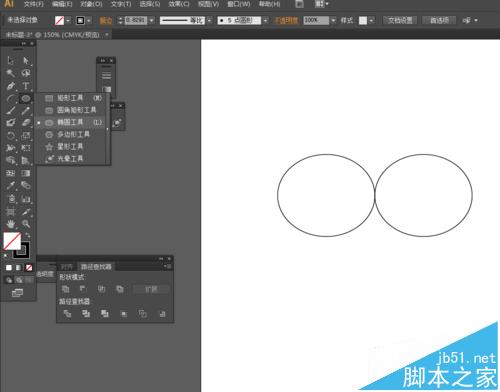Select the Eyedropper tool
The height and width of the screenshot is (392, 500).
11,185
